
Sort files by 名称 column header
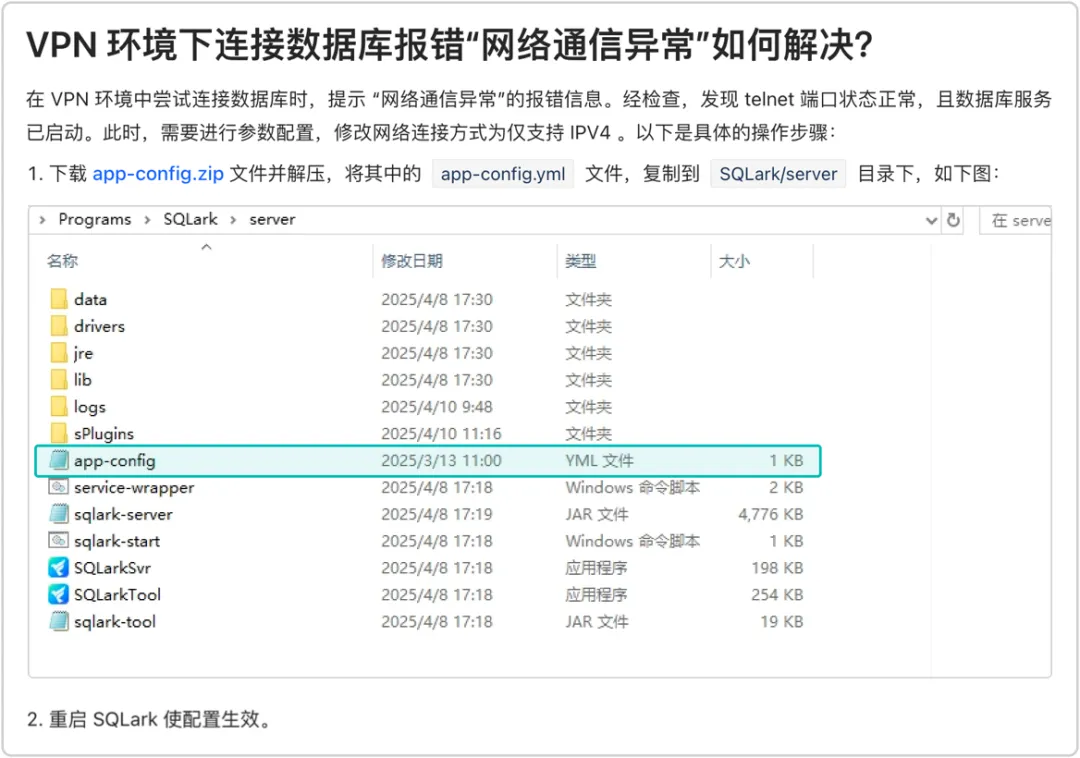(x=63, y=261)
